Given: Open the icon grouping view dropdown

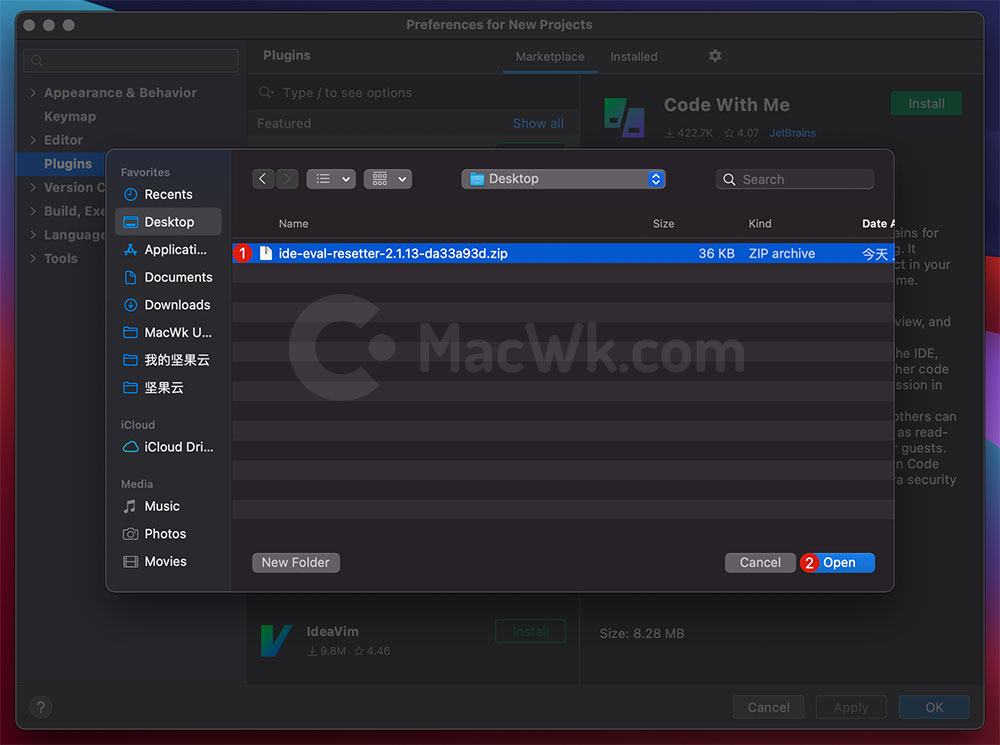Looking at the screenshot, I should (388, 179).
